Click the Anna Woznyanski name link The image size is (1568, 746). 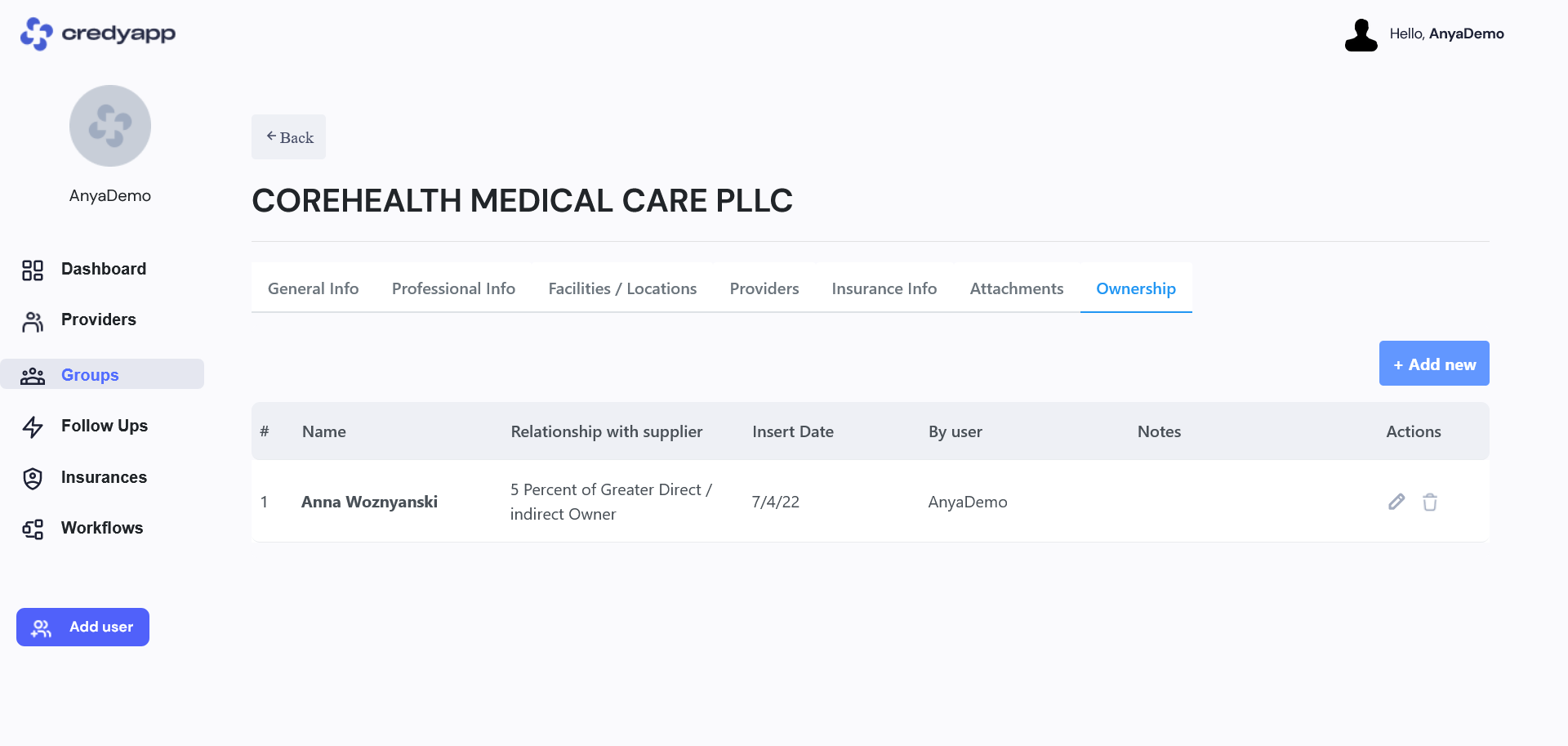369,502
